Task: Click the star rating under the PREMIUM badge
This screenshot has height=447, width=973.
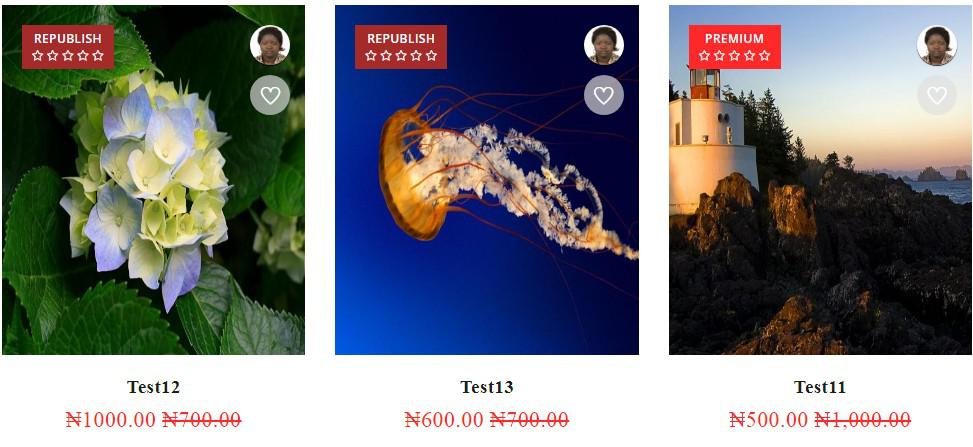Action: [734, 55]
